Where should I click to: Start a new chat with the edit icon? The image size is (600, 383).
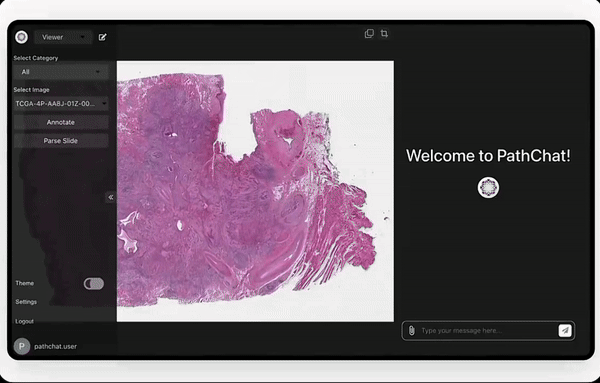click(103, 37)
